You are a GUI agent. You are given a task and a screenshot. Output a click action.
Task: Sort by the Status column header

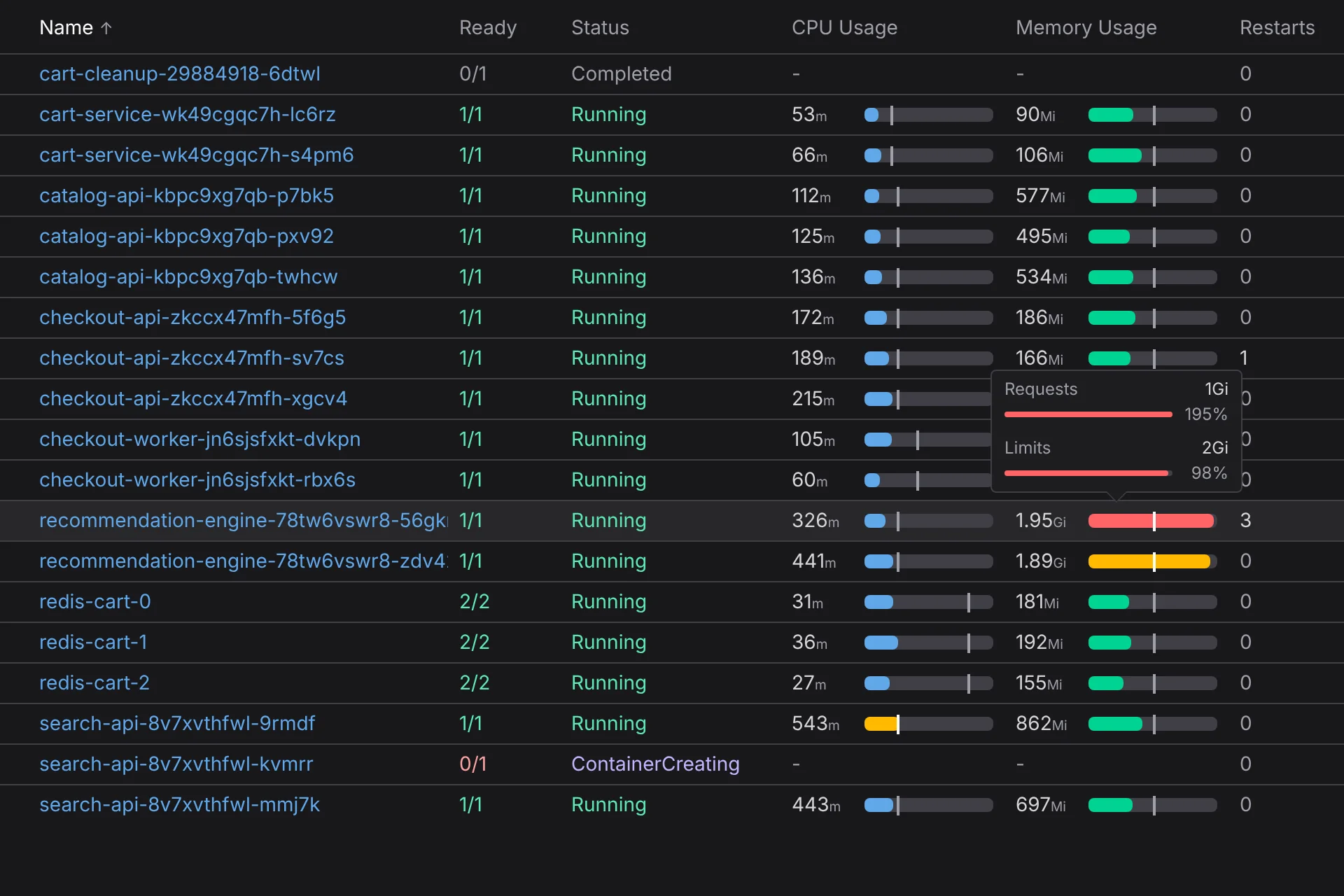[600, 28]
